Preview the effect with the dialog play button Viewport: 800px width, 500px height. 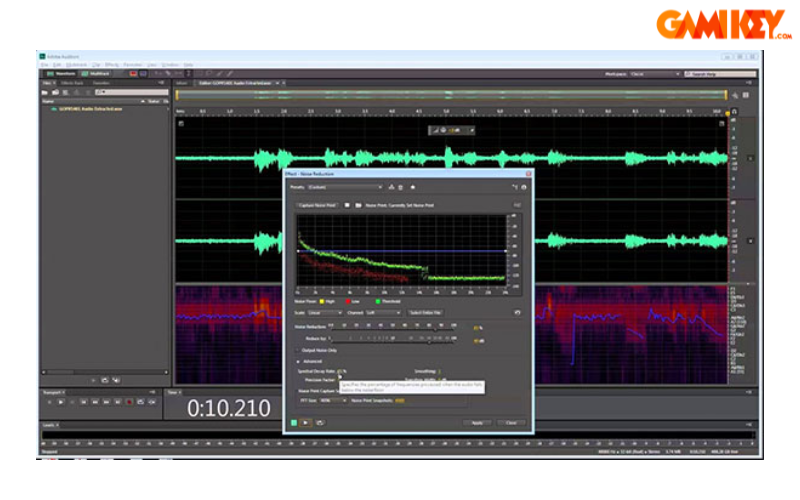pyautogui.click(x=306, y=422)
